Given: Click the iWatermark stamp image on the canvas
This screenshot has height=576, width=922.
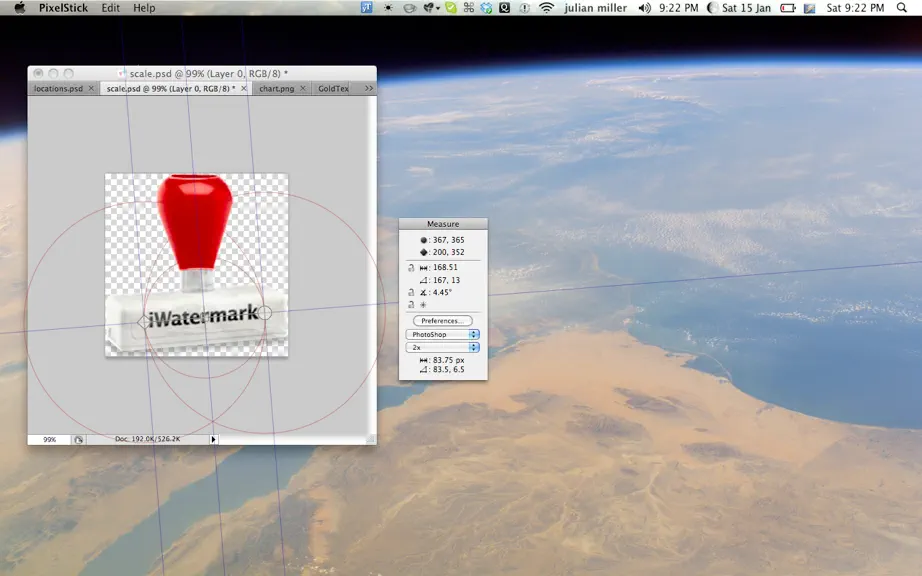Looking at the screenshot, I should tap(196, 264).
